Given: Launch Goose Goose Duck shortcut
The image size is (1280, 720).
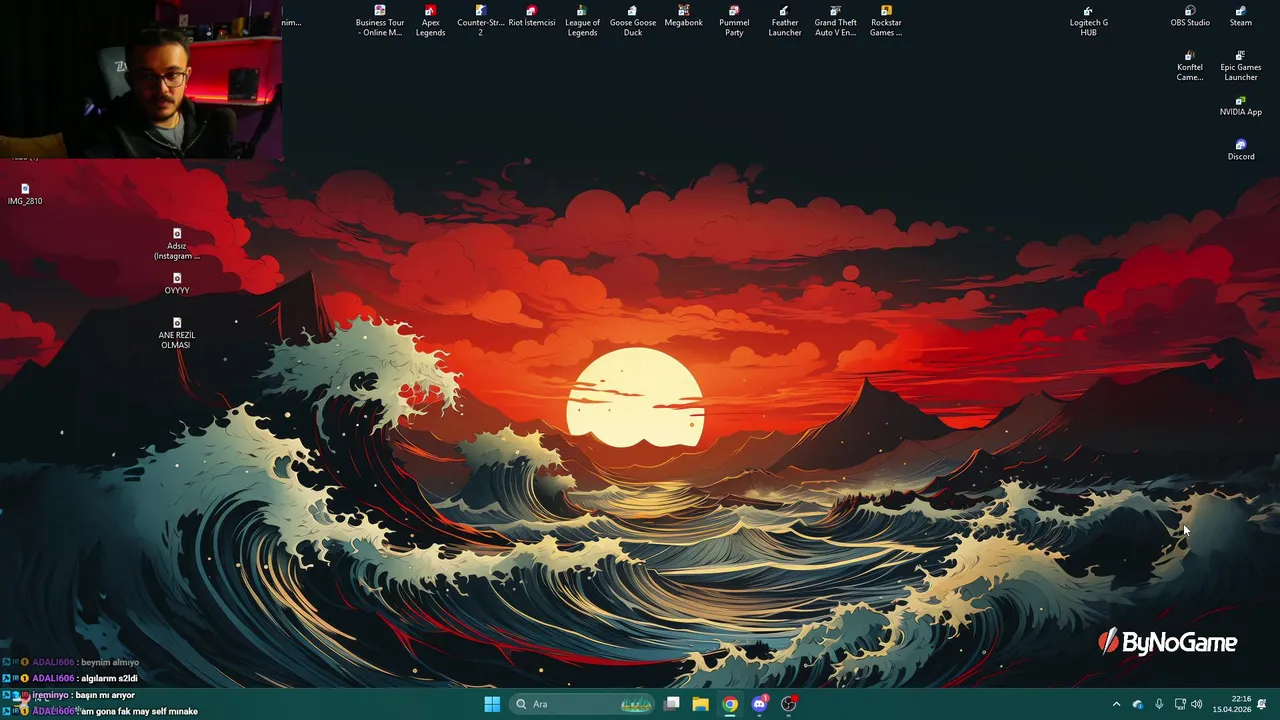Looking at the screenshot, I should (x=633, y=21).
